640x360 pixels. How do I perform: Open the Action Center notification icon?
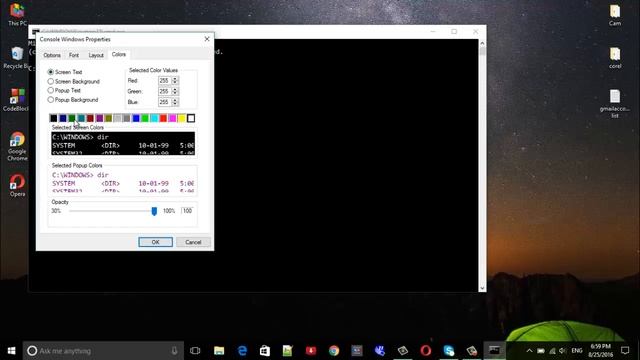click(625, 351)
